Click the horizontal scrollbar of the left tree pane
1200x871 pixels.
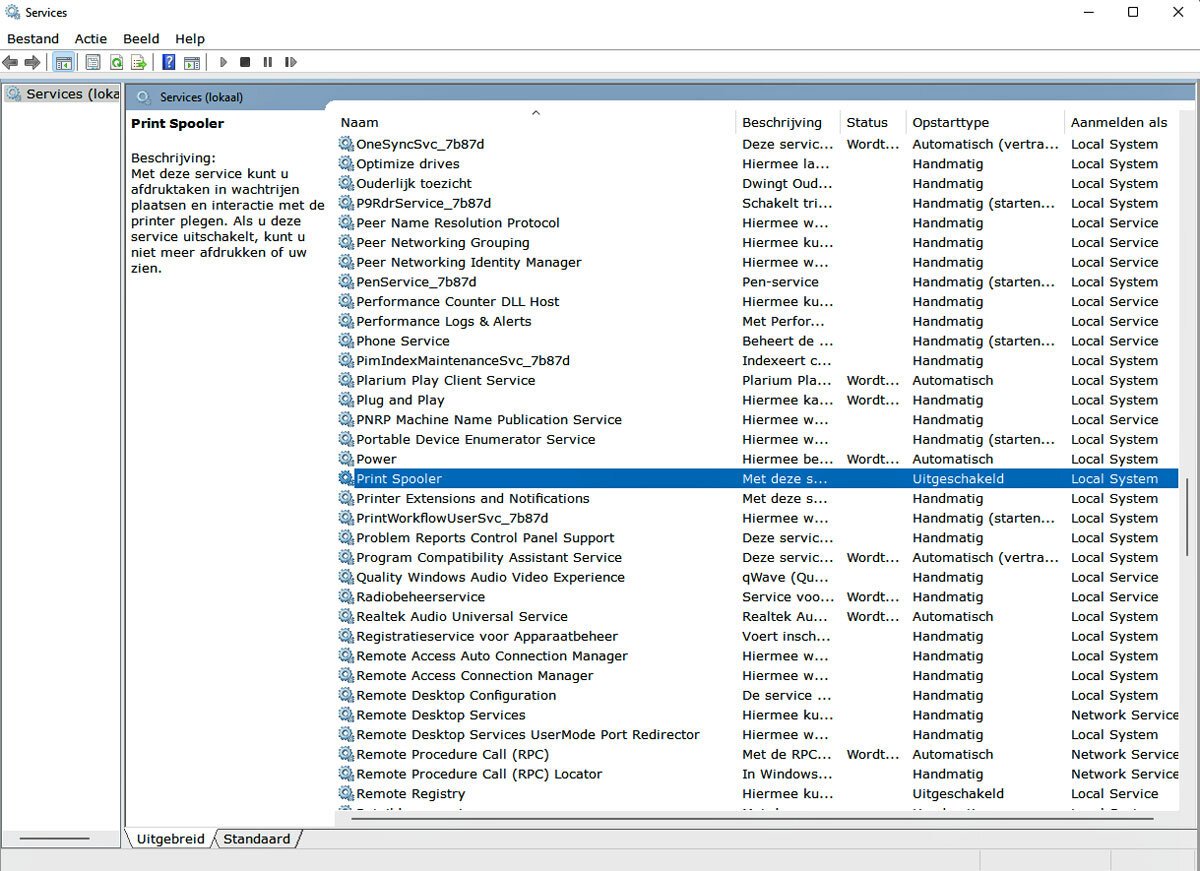(54, 838)
